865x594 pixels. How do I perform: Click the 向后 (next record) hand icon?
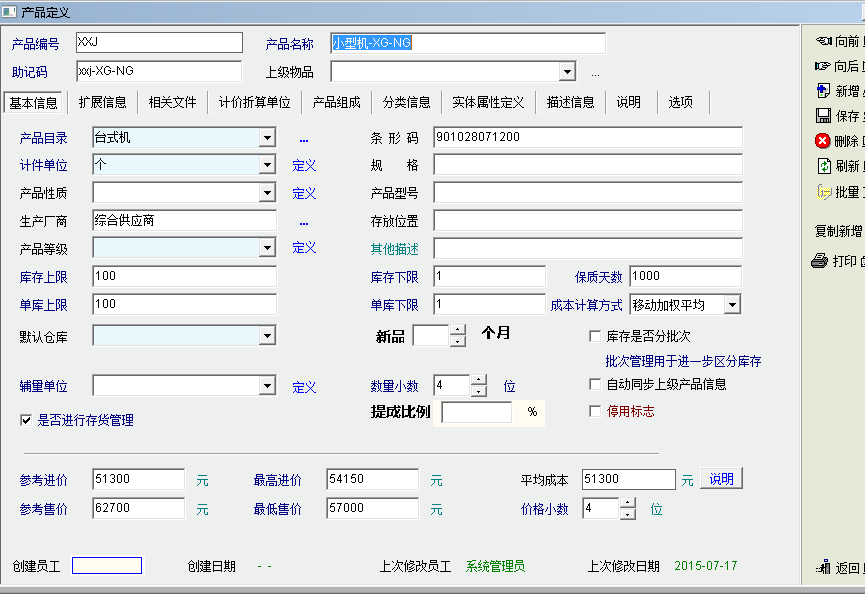pos(823,66)
